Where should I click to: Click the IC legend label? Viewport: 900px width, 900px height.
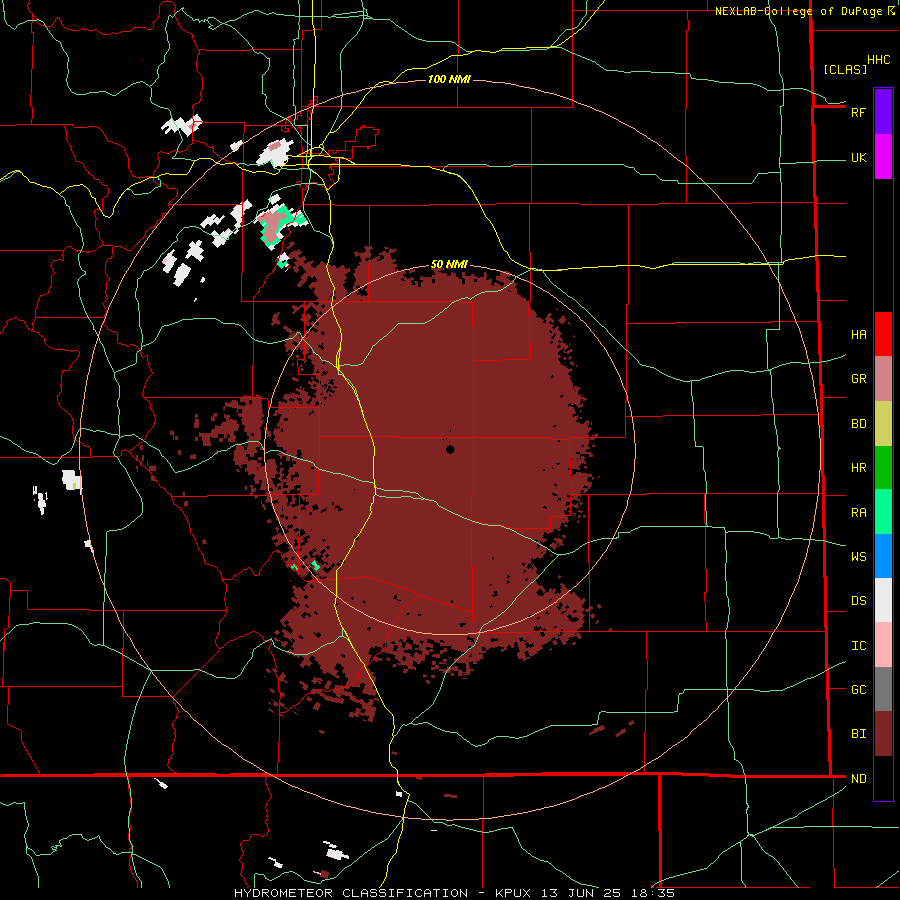click(858, 645)
